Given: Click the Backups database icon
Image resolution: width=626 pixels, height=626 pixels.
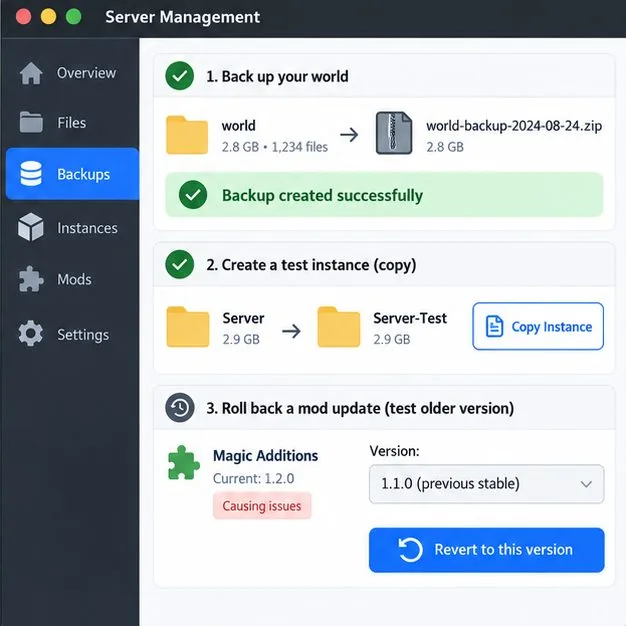Looking at the screenshot, I should coord(31,174).
